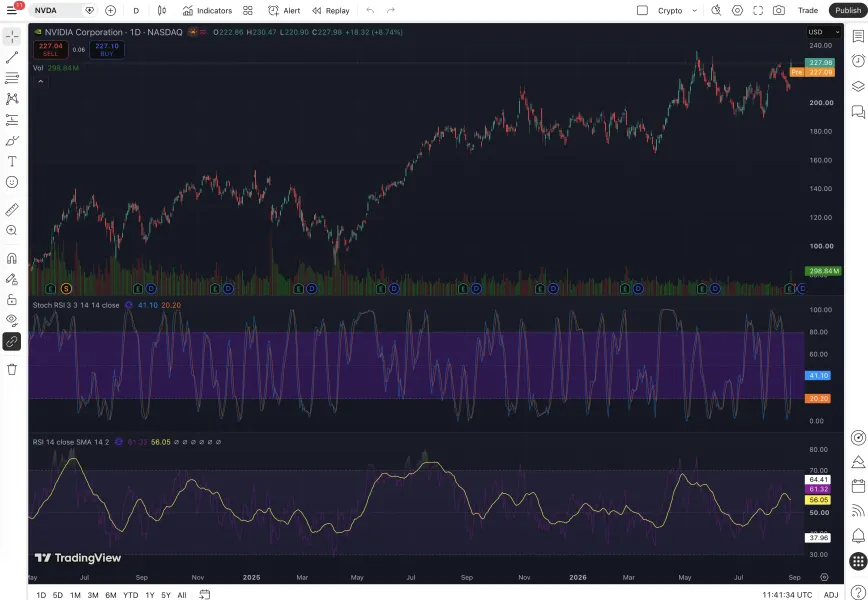Click the Trade button
Image resolution: width=868 pixels, height=600 pixels.
coord(808,10)
